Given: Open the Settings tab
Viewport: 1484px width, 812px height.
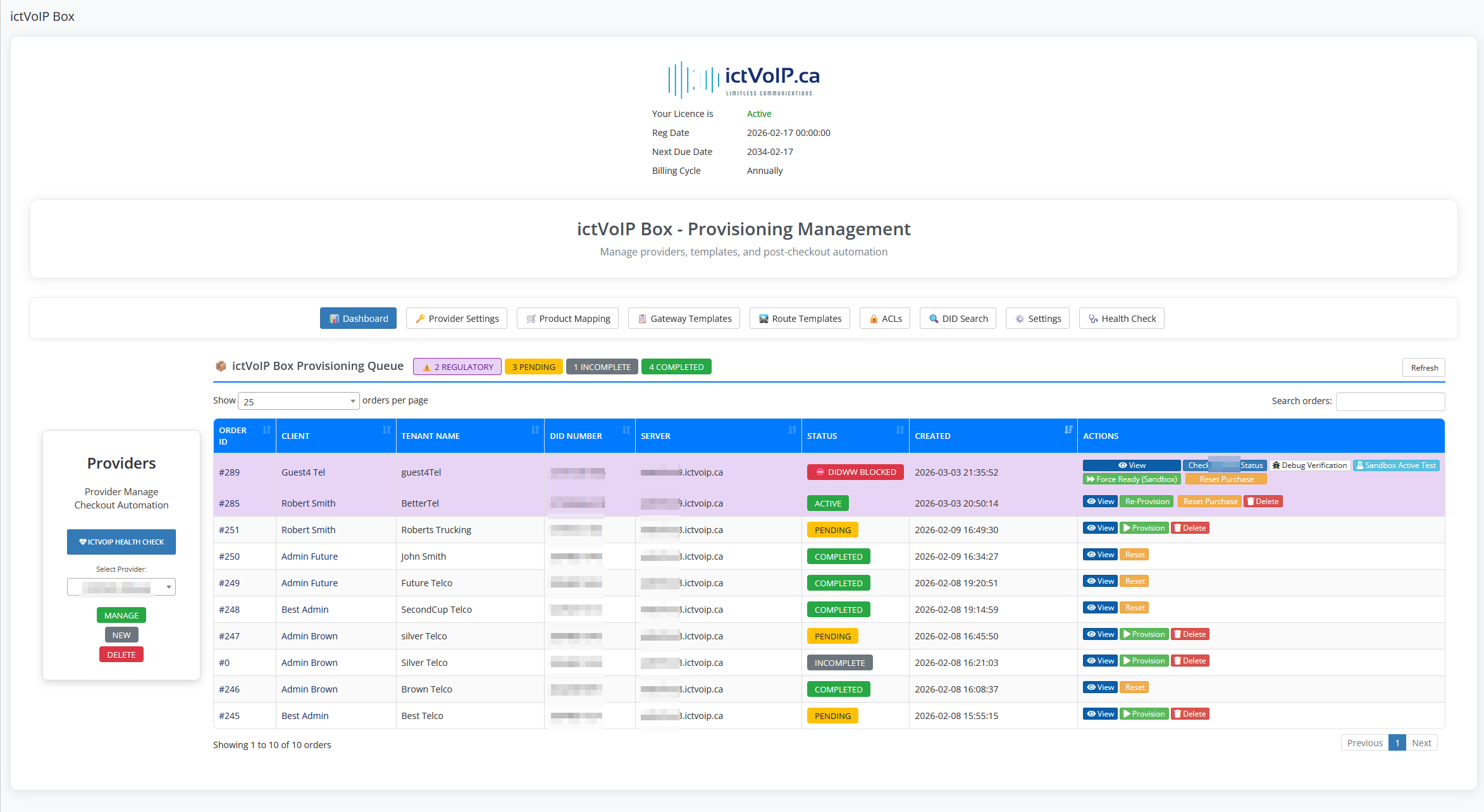Looking at the screenshot, I should click(1037, 318).
